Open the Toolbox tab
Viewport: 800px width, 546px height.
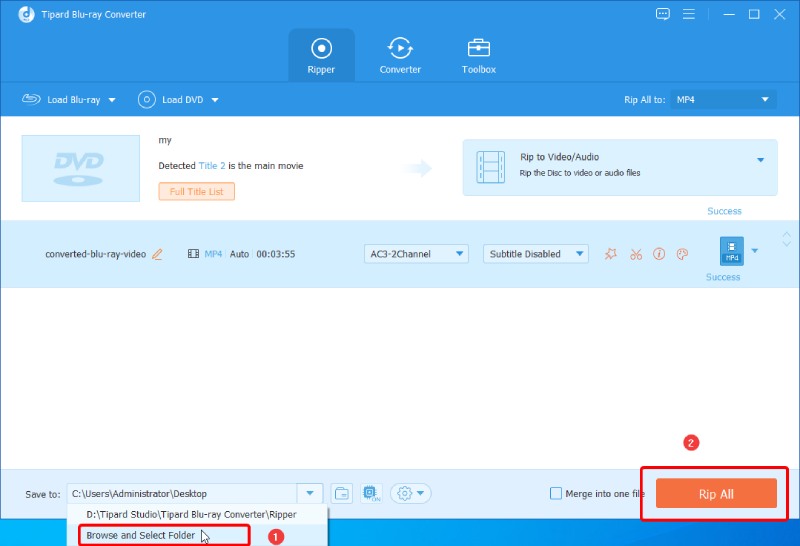point(479,56)
